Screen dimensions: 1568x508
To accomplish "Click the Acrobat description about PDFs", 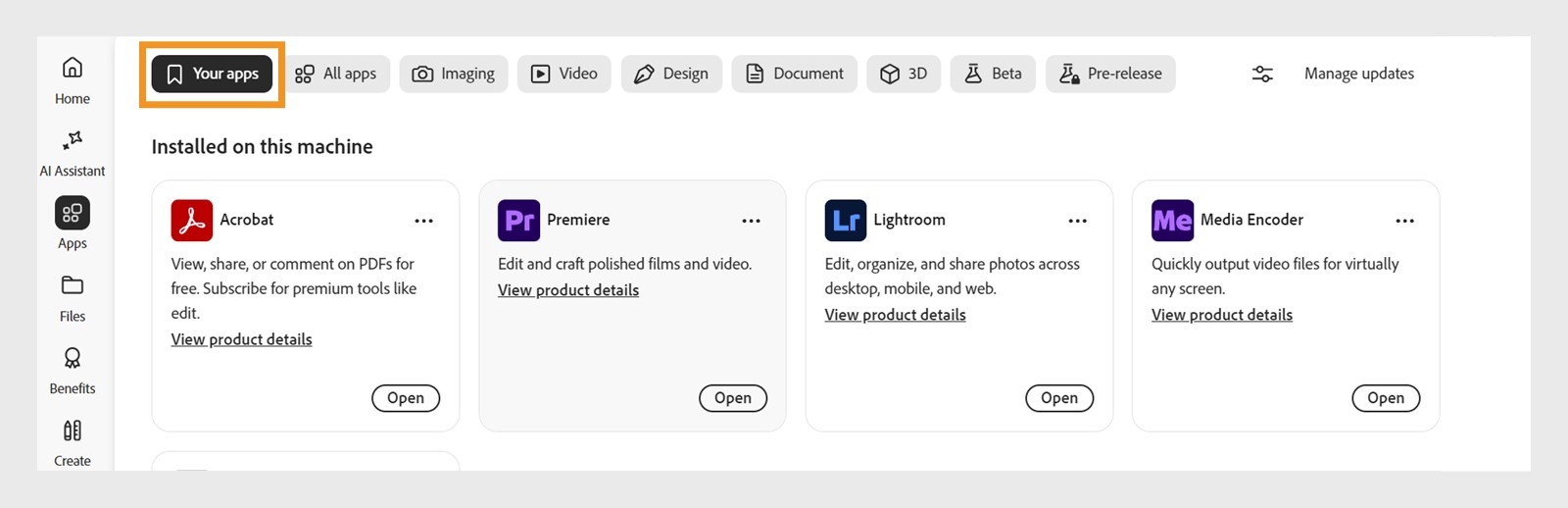I will click(294, 288).
